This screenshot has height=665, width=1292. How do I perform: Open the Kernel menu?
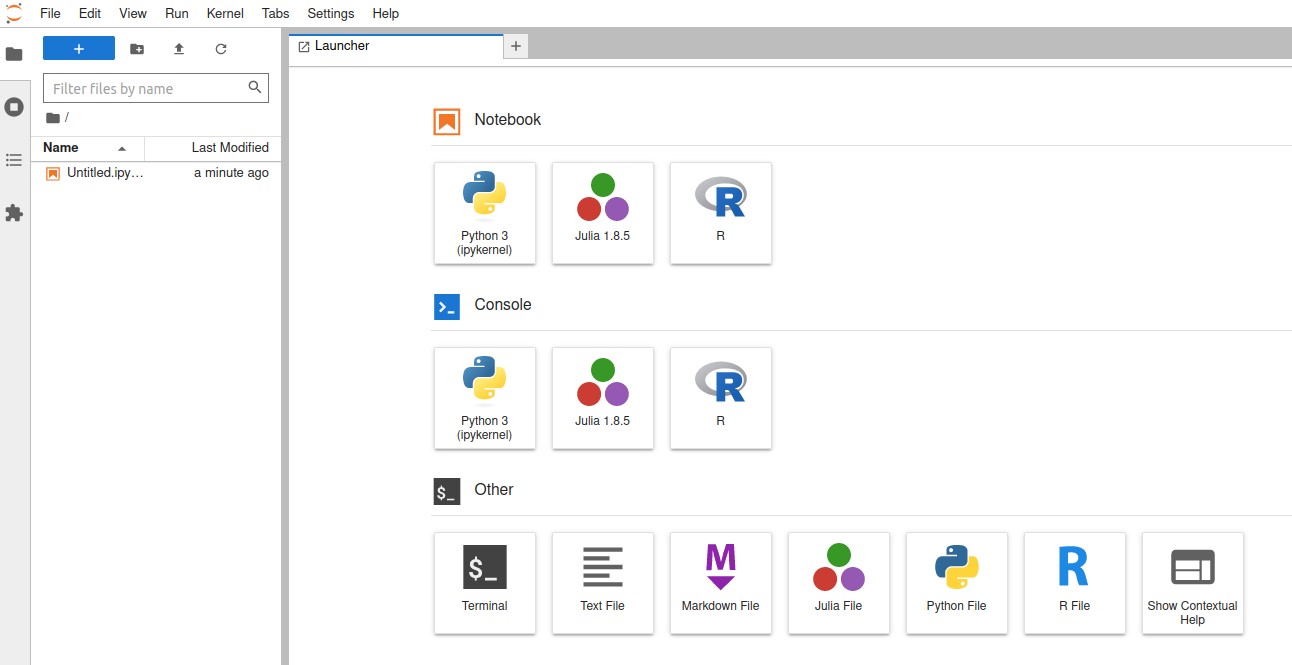[x=225, y=13]
